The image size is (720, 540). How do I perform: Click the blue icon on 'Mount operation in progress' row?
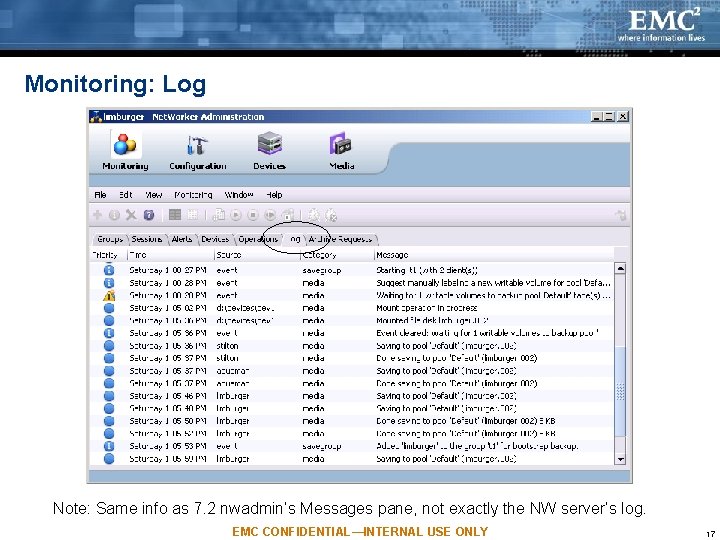[x=109, y=308]
